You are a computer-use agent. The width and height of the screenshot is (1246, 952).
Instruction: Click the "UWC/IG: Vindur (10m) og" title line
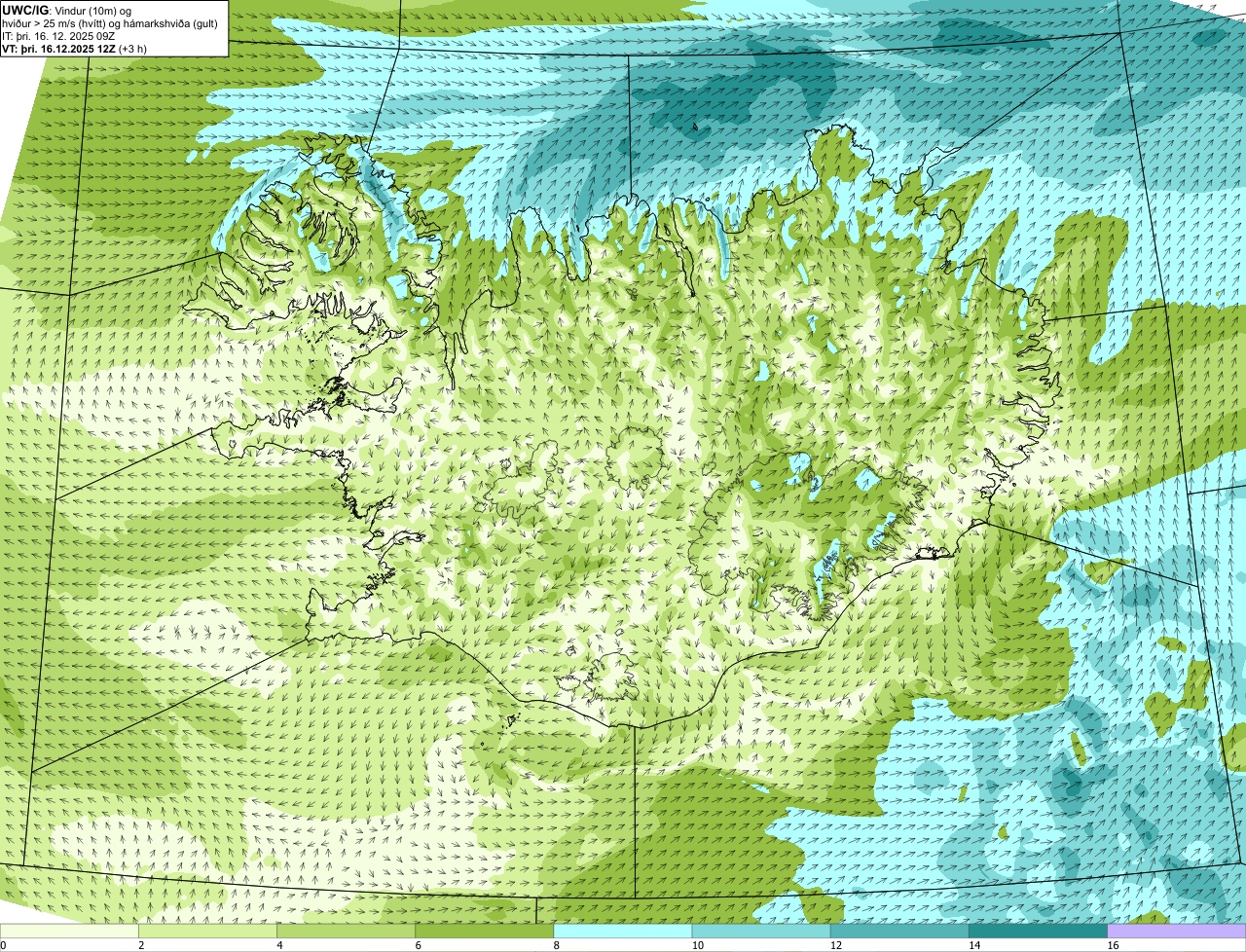tap(66, 10)
